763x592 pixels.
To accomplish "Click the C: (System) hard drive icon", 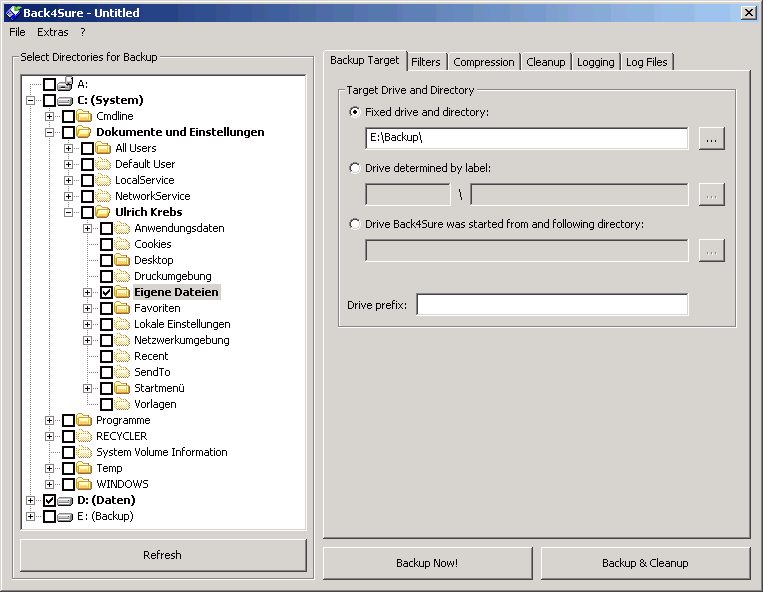I will pyautogui.click(x=65, y=101).
